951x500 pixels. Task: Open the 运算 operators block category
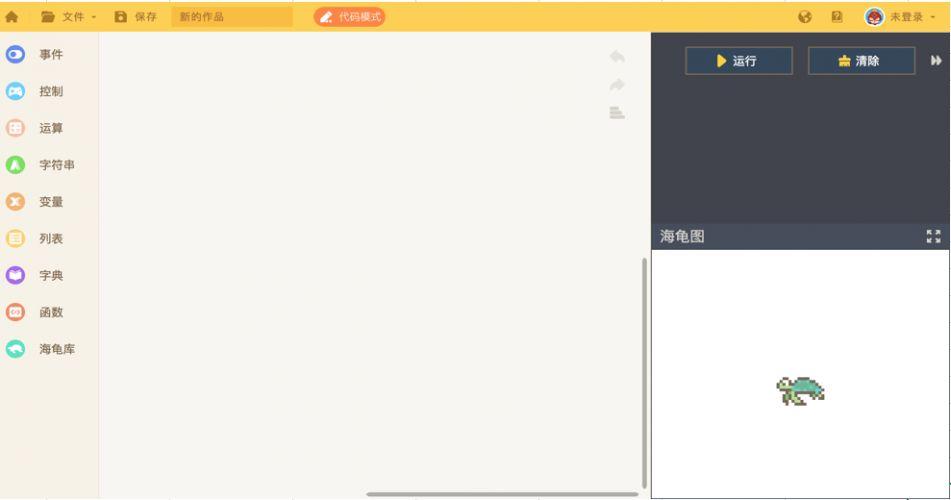(x=35, y=128)
